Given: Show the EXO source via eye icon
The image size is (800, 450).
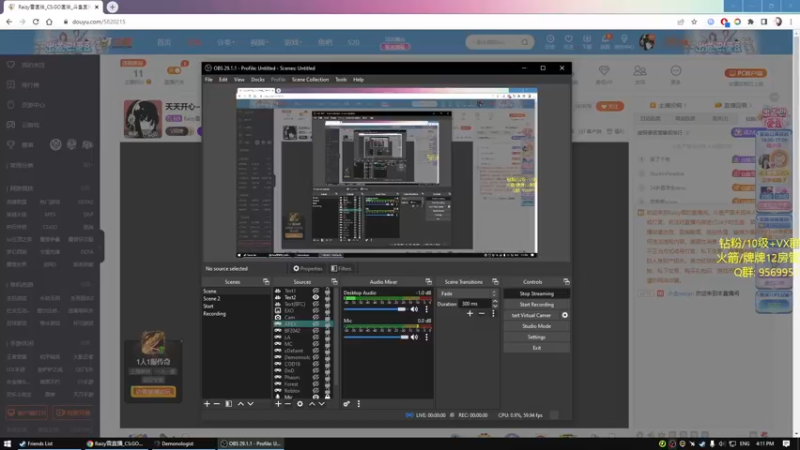Looking at the screenshot, I should pyautogui.click(x=316, y=311).
